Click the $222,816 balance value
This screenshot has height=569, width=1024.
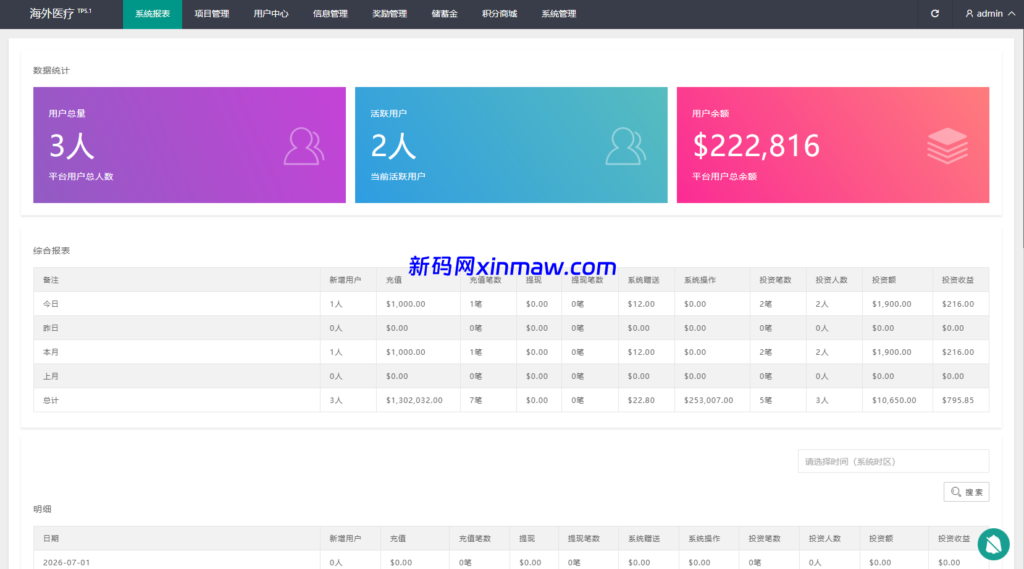[756, 146]
